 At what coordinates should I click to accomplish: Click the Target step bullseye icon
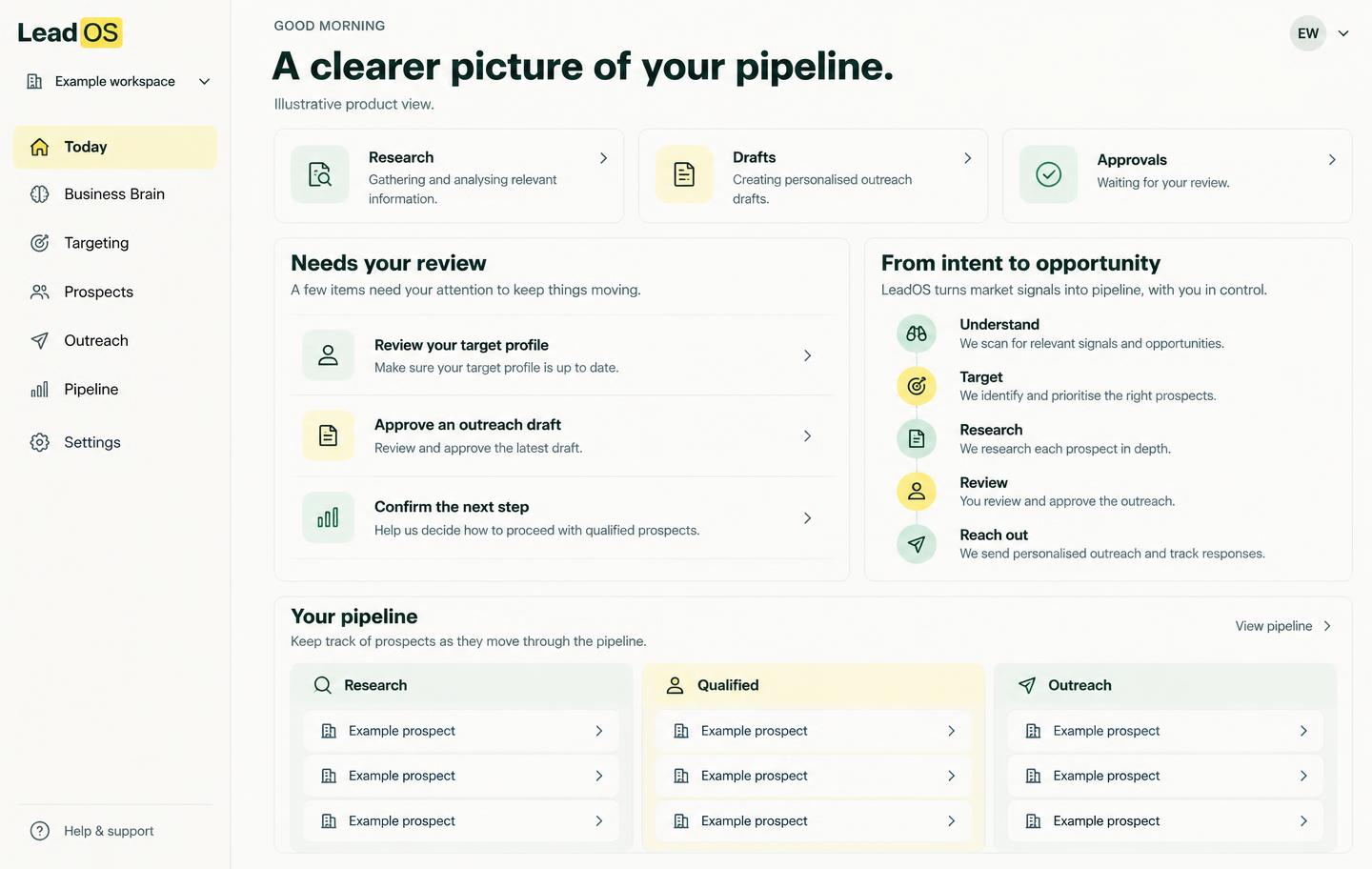pos(917,386)
